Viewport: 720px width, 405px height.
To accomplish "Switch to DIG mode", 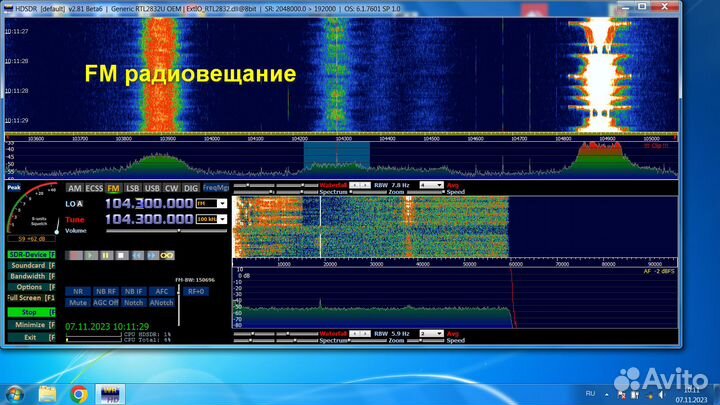I will [x=191, y=188].
